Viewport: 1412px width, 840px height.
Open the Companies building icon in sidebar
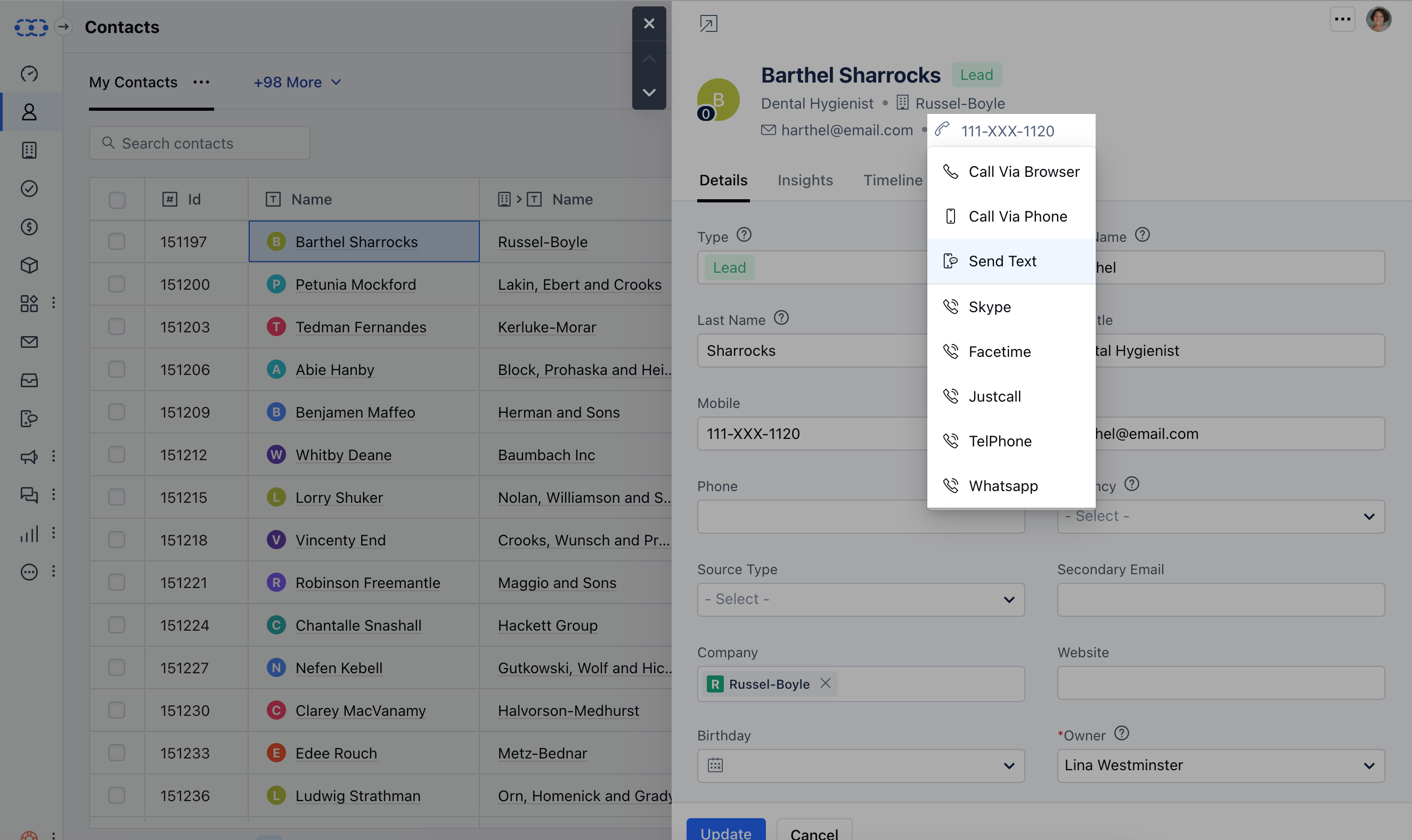[x=29, y=150]
